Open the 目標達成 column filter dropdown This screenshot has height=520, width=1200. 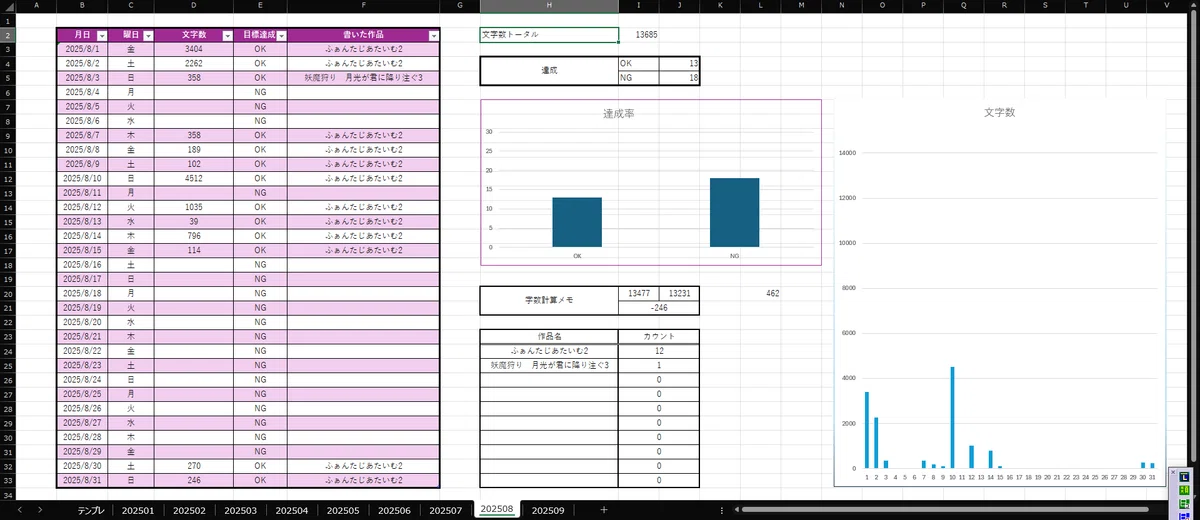(x=281, y=35)
